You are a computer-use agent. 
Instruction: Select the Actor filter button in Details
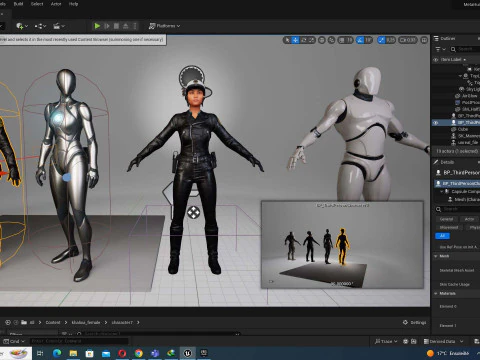[469, 219]
